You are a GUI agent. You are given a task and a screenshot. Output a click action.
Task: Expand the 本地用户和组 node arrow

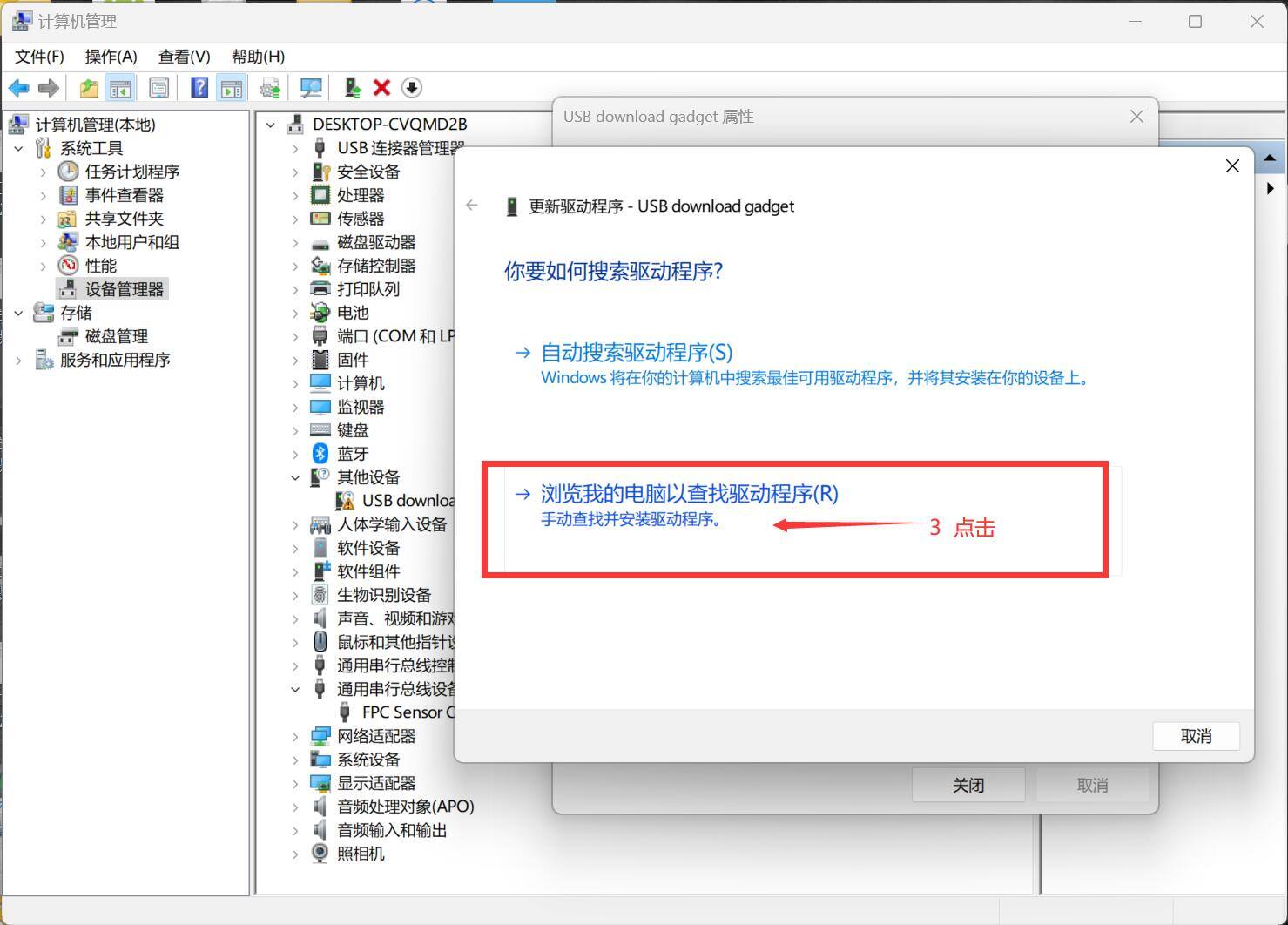pyautogui.click(x=44, y=243)
